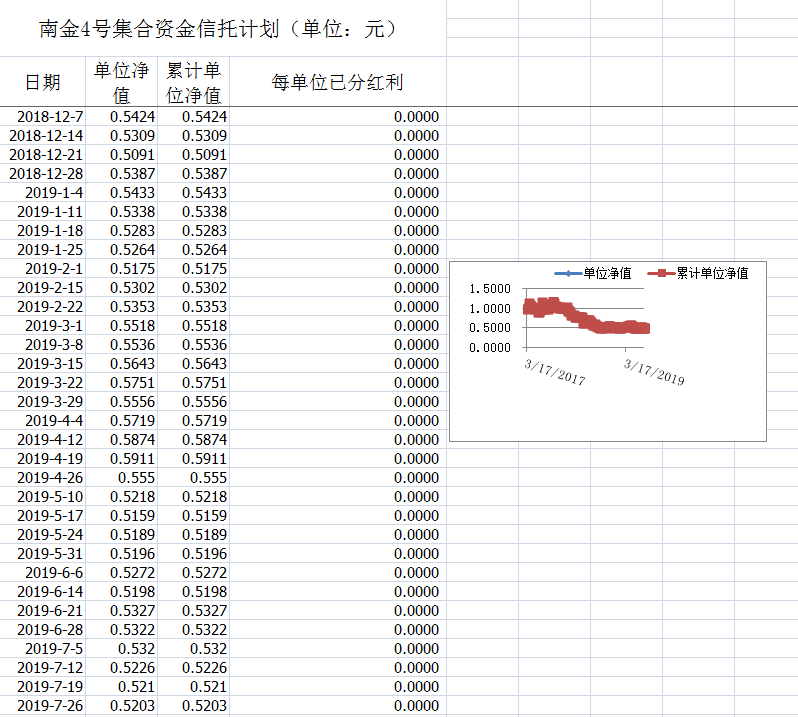Click 单位净值 value 0.555 for 2019-4-26
The image size is (798, 717).
[x=122, y=478]
